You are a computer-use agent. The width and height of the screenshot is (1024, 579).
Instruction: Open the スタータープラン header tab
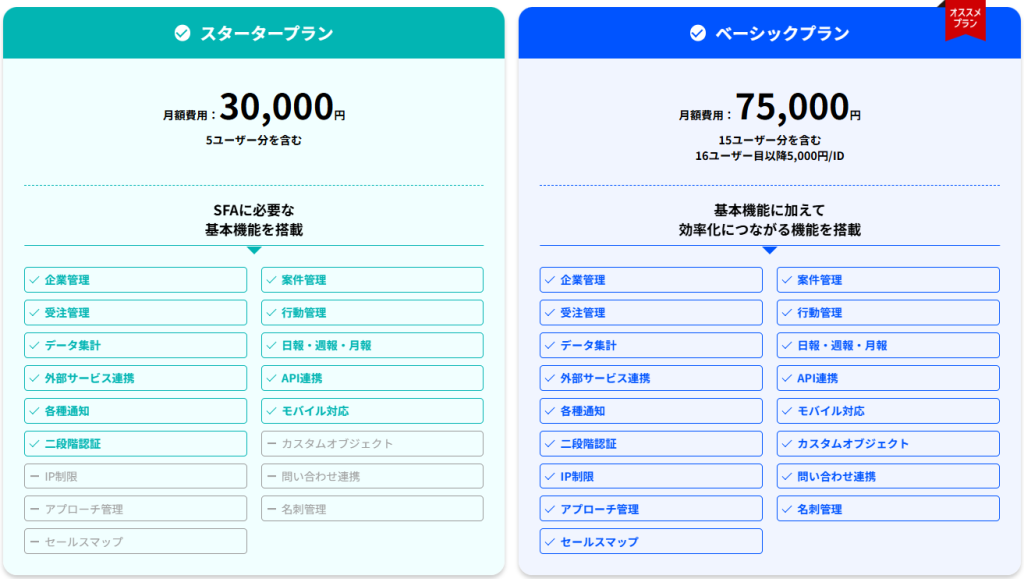tap(254, 33)
